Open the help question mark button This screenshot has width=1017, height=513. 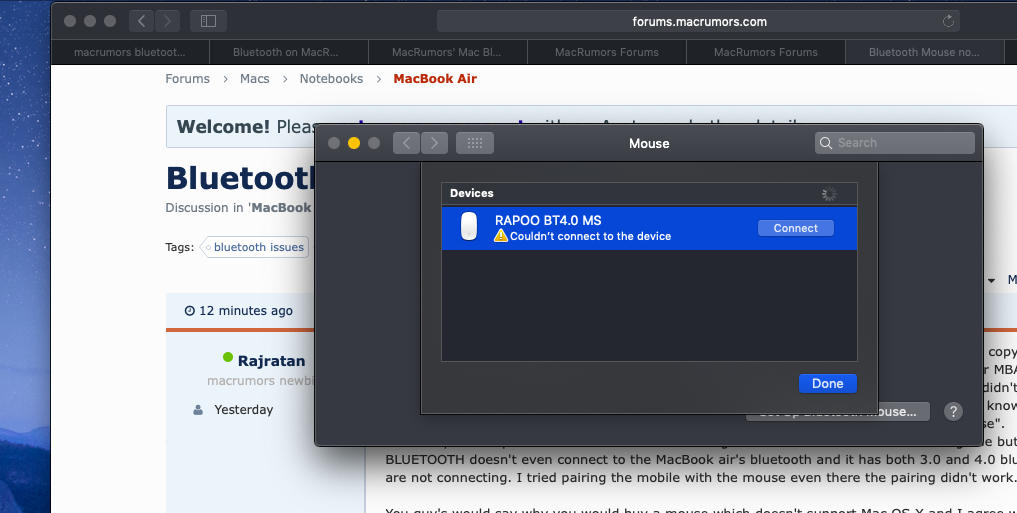953,411
